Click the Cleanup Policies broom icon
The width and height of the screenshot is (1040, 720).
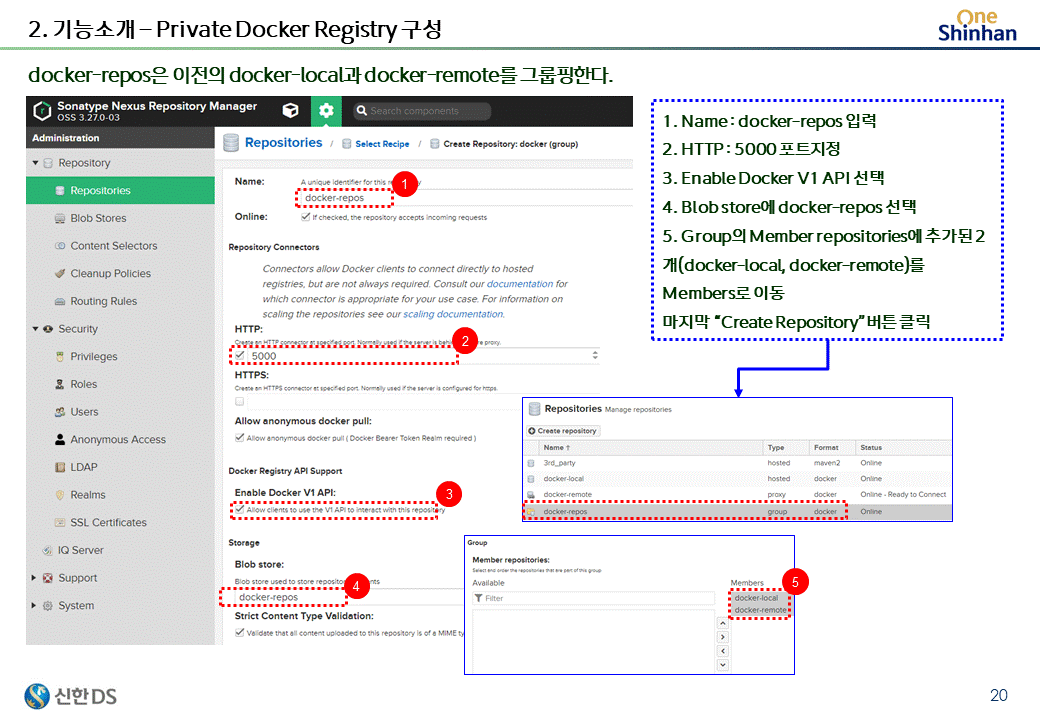point(60,274)
